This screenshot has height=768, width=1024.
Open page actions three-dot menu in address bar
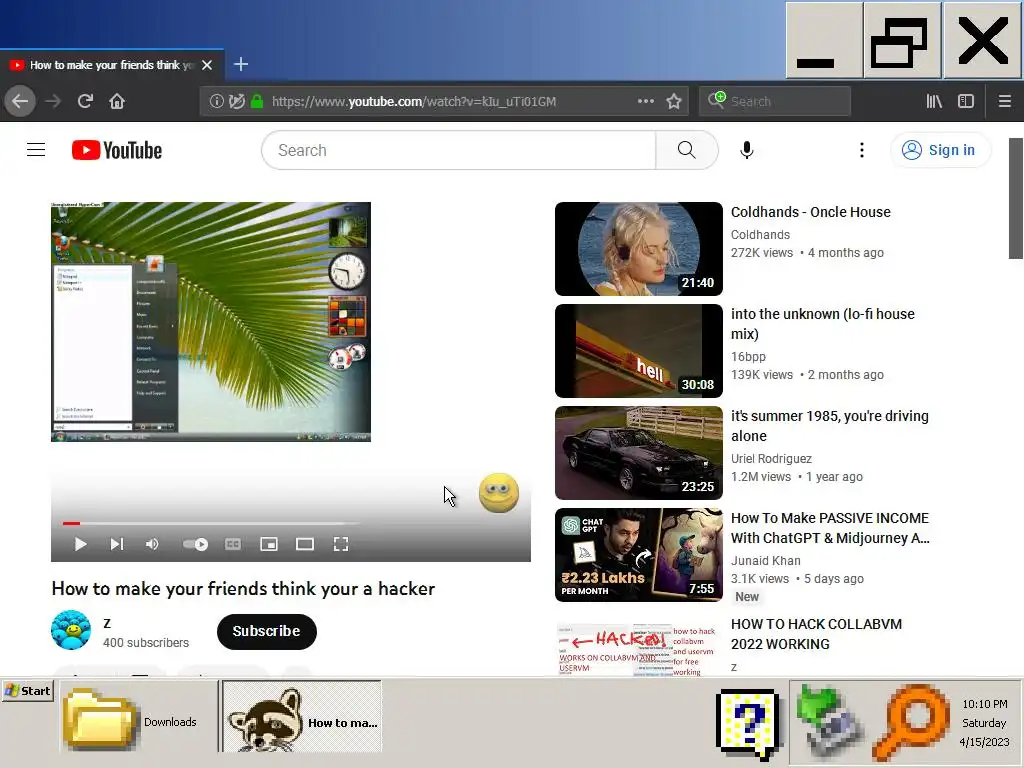(645, 101)
